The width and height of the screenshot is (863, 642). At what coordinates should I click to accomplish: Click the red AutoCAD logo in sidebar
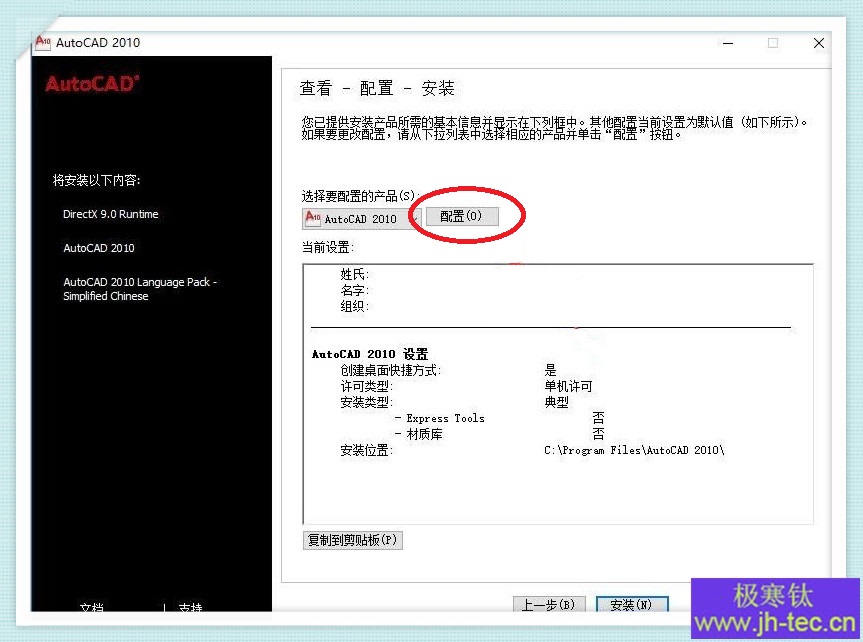click(92, 84)
